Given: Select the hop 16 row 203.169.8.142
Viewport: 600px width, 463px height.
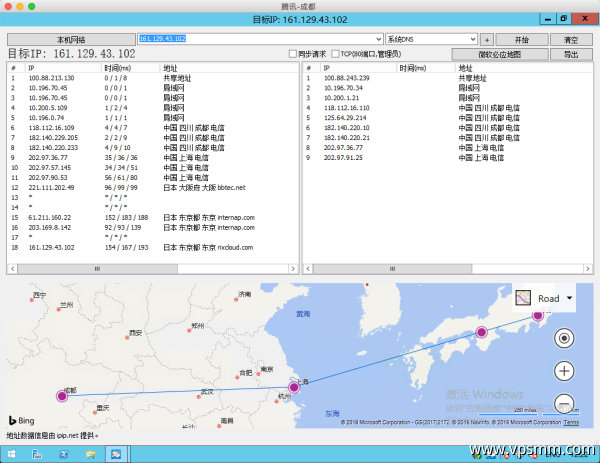Looking at the screenshot, I should (x=153, y=227).
